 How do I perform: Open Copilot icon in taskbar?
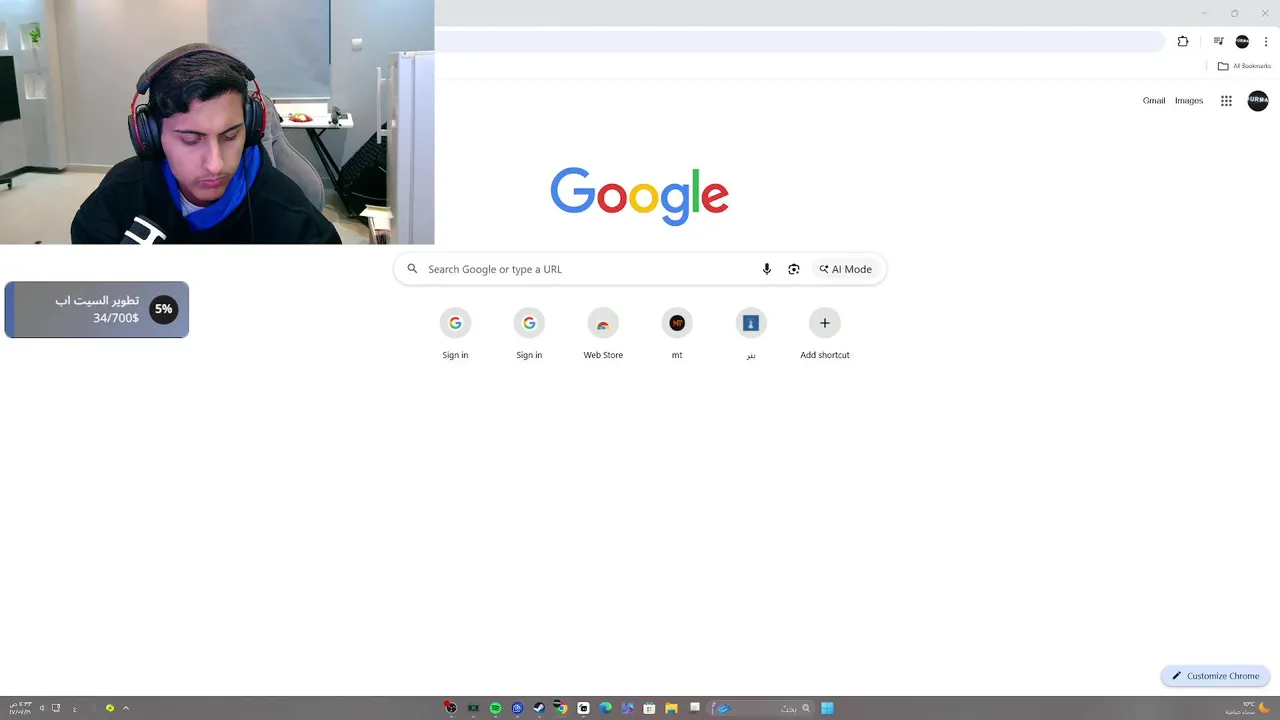point(627,708)
